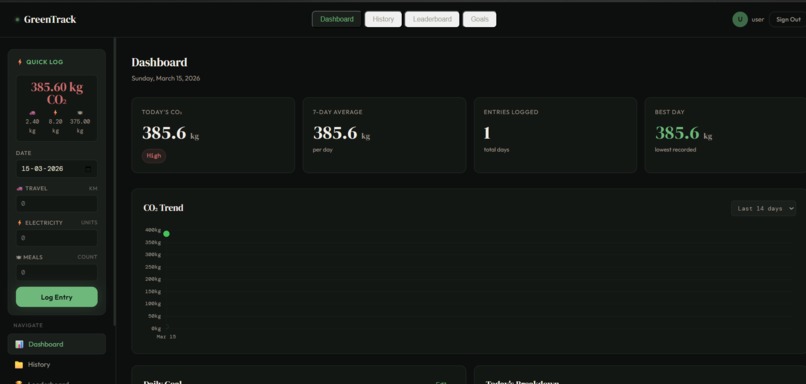Select History in sidebar navigation
Viewport: 806px width, 384px height.
57,364
